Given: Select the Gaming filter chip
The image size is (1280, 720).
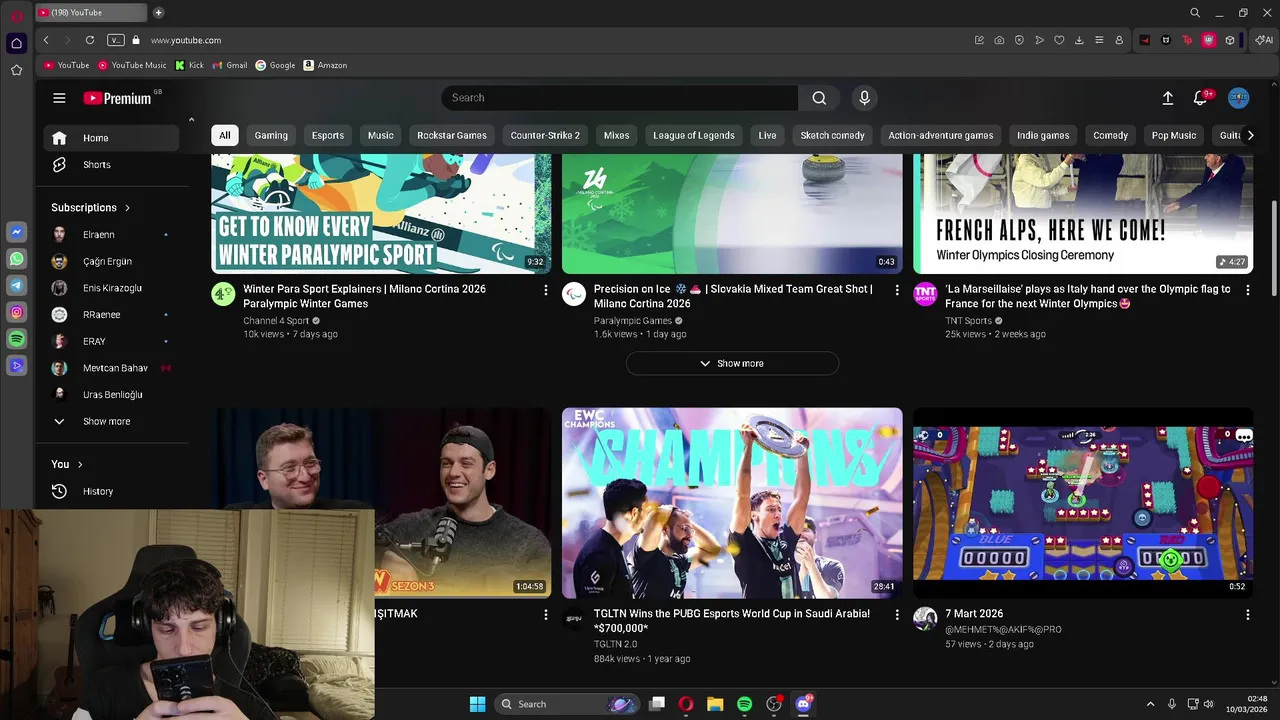Looking at the screenshot, I should (271, 136).
